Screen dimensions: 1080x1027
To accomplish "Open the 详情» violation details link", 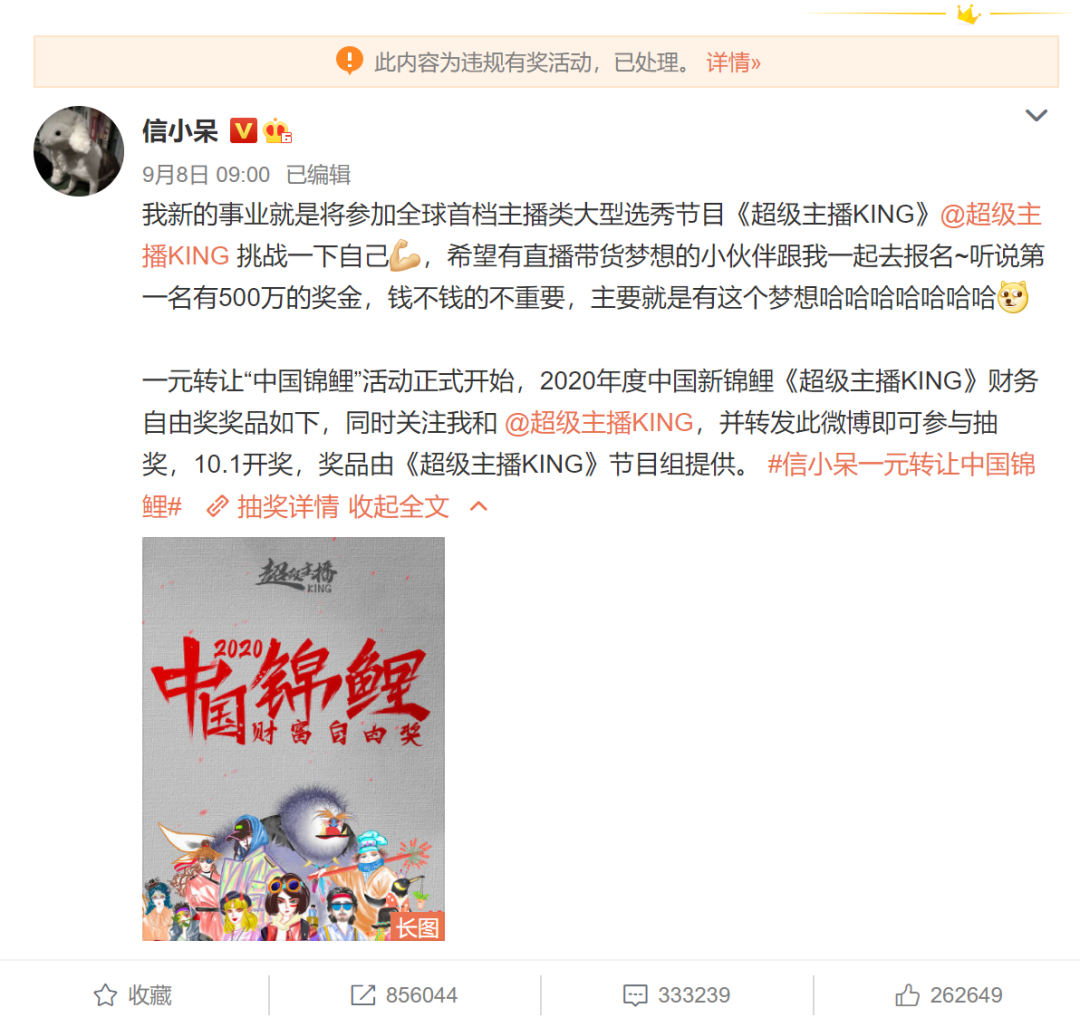I will click(733, 63).
